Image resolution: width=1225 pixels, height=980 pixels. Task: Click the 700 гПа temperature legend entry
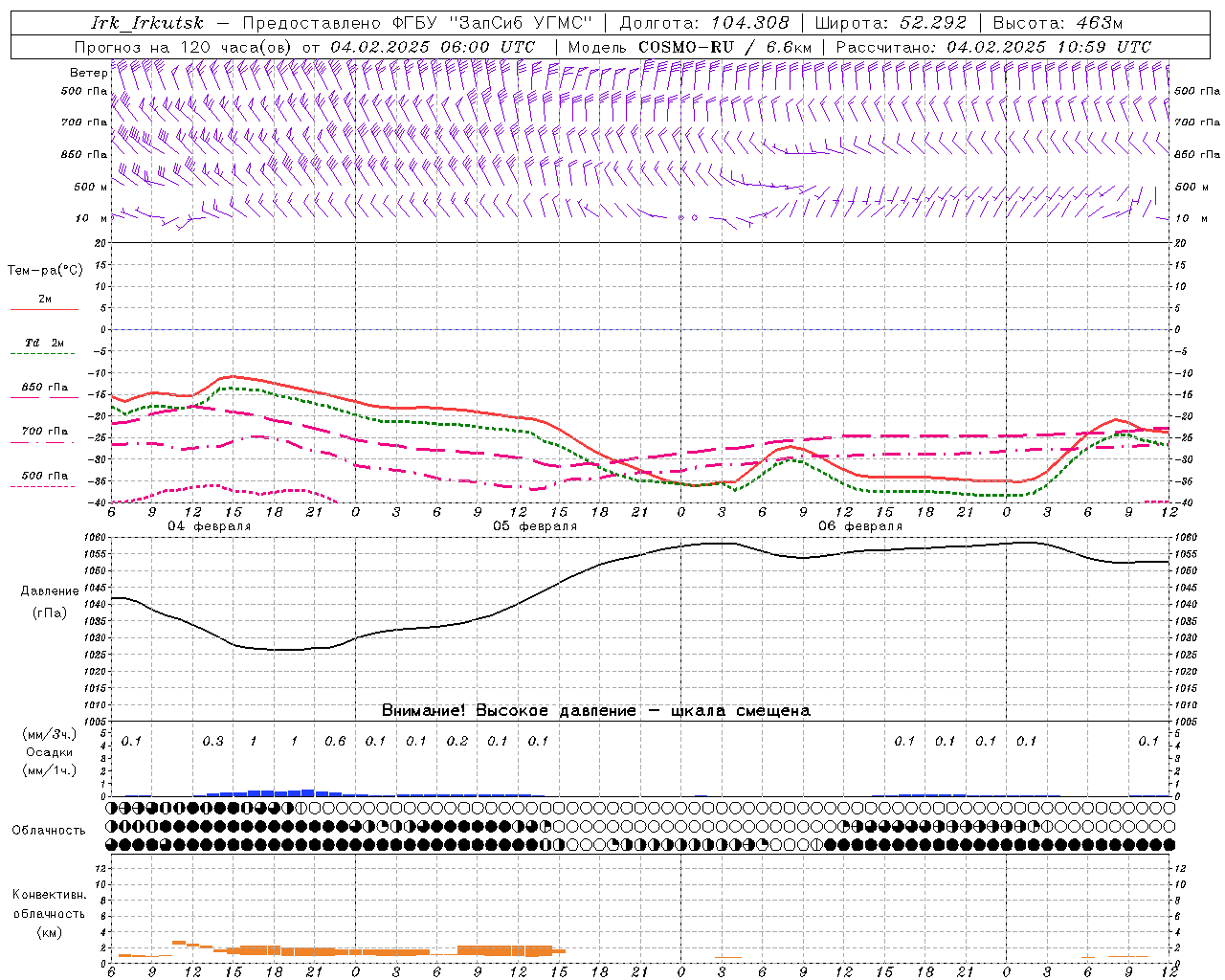pyautogui.click(x=44, y=432)
